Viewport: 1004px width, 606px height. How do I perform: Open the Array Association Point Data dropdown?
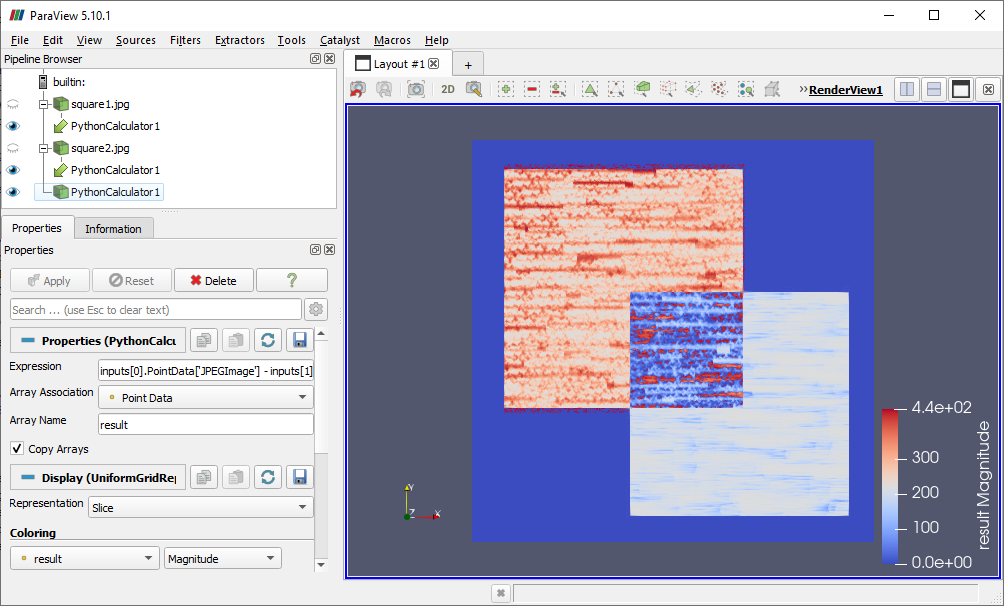205,396
